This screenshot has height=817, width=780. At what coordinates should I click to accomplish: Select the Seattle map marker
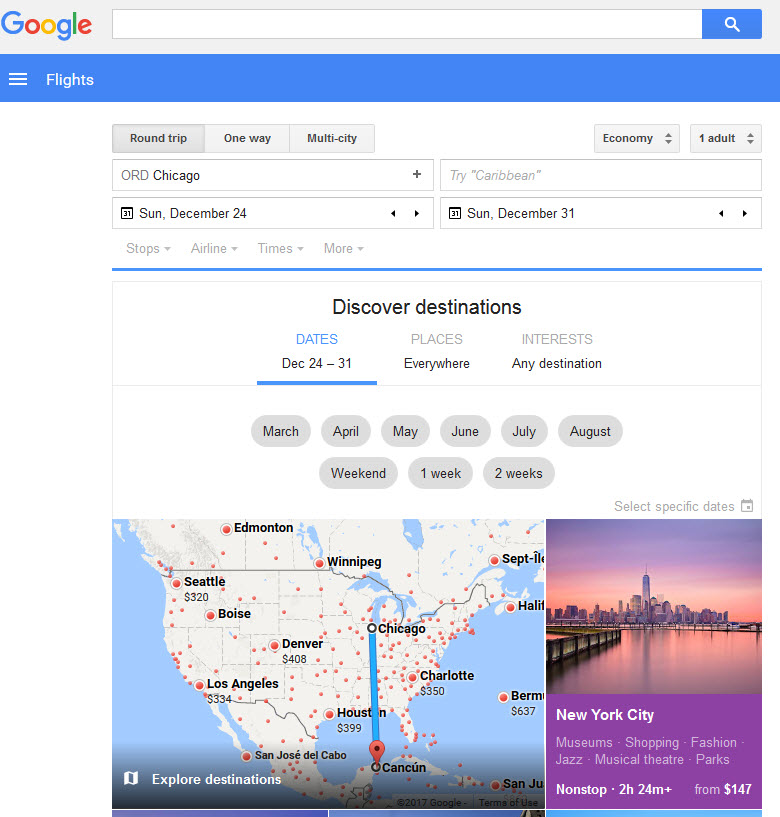pyautogui.click(x=177, y=583)
